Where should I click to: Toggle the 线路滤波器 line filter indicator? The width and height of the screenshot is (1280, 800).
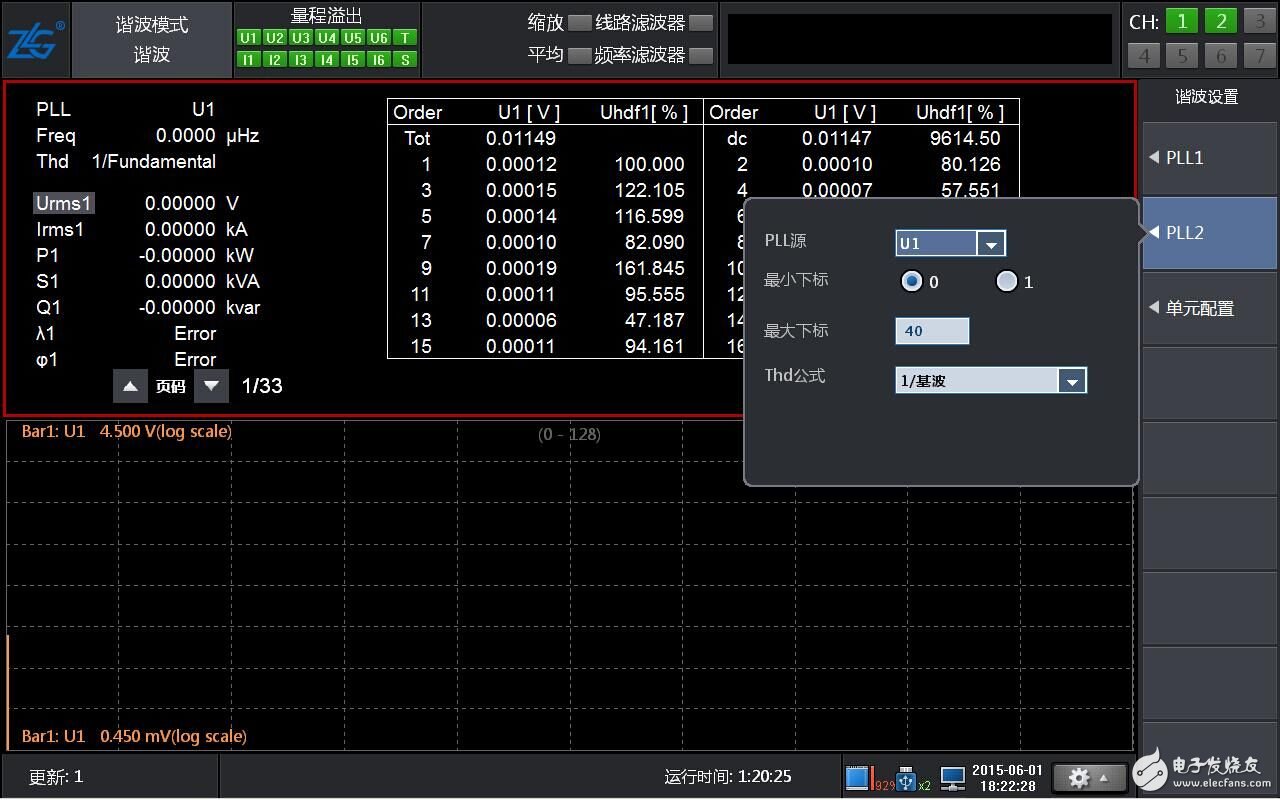pyautogui.click(x=702, y=23)
